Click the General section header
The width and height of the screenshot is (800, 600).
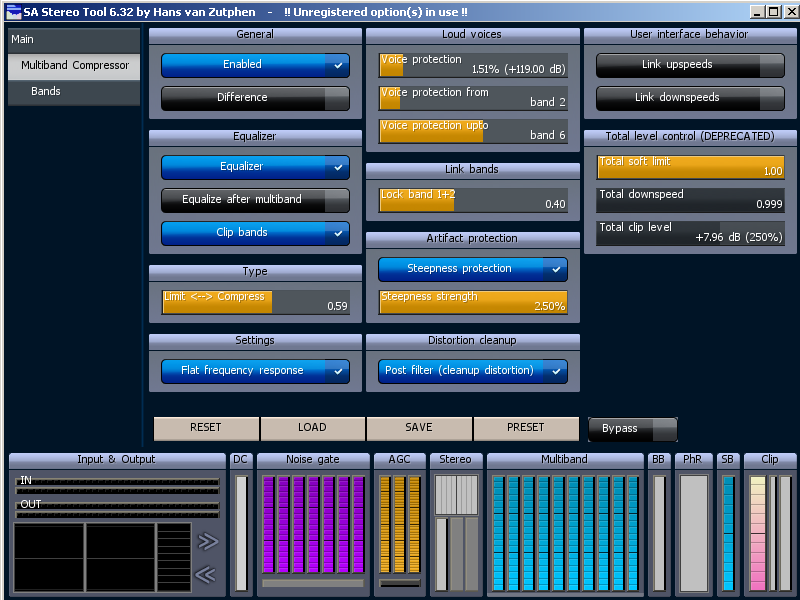[255, 35]
